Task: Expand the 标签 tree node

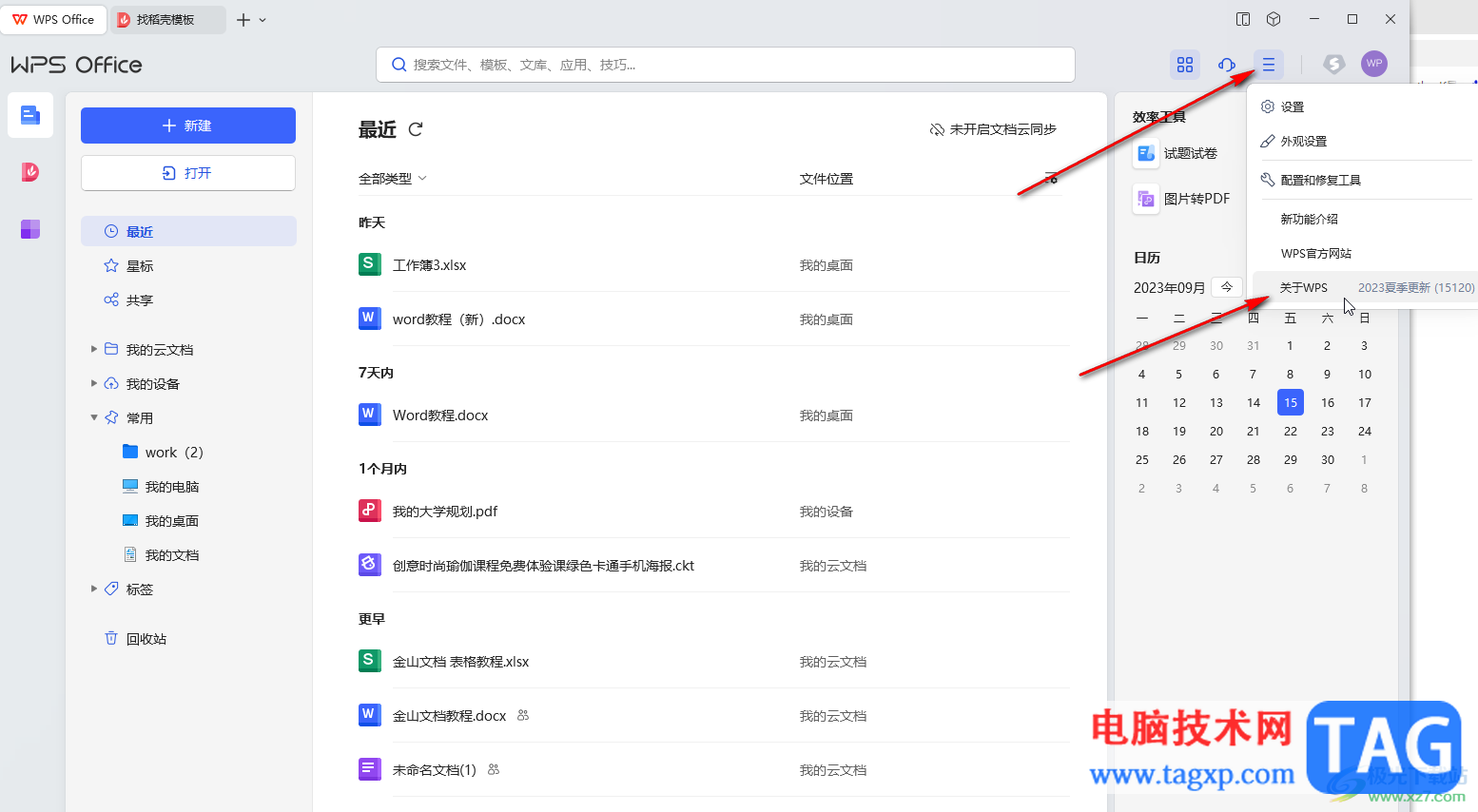Action: [94, 589]
